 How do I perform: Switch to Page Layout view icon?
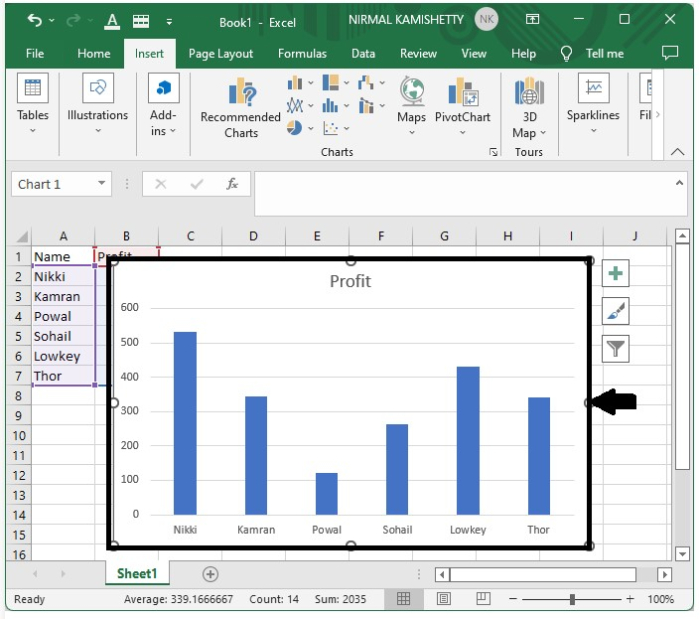pyautogui.click(x=443, y=598)
